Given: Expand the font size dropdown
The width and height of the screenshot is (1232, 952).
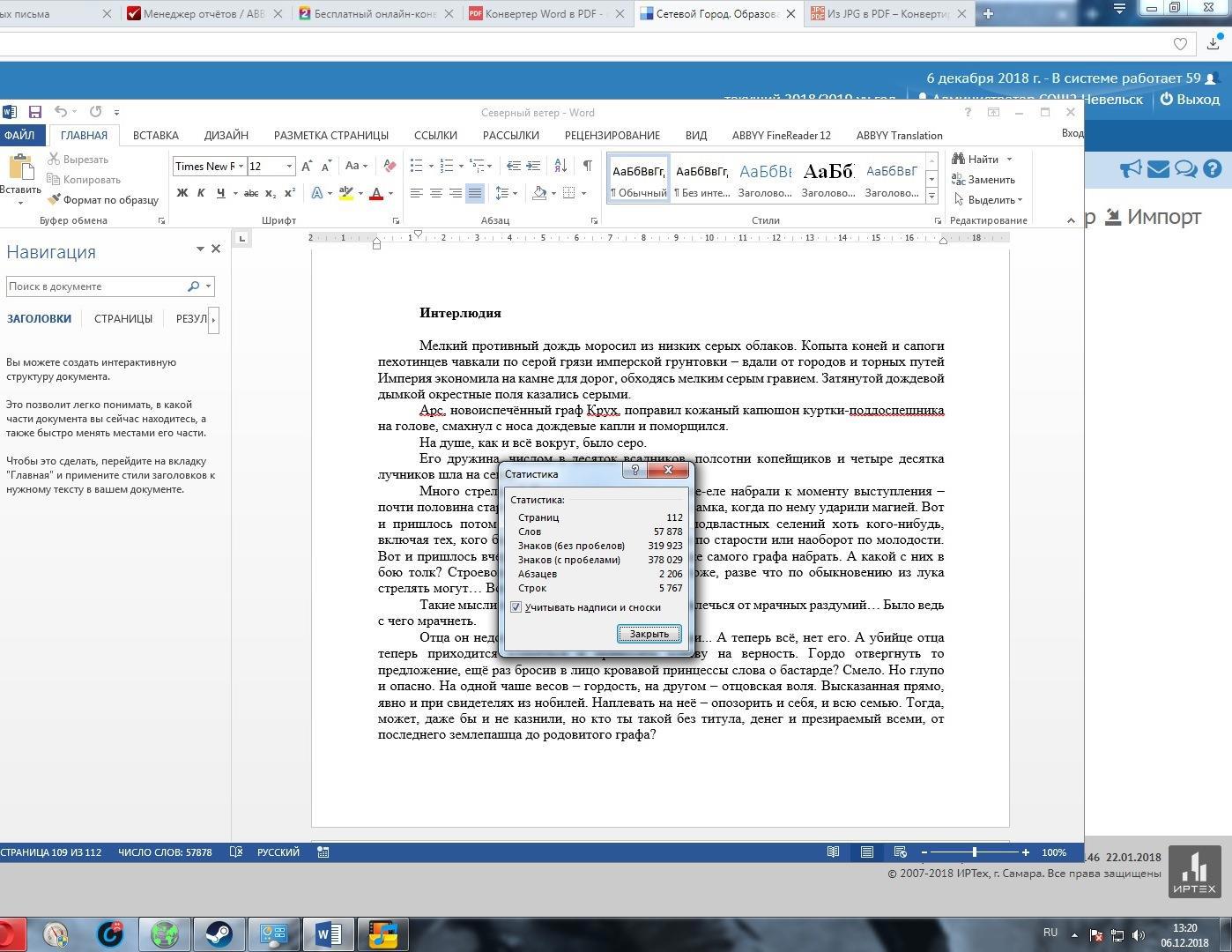Looking at the screenshot, I should (x=288, y=166).
